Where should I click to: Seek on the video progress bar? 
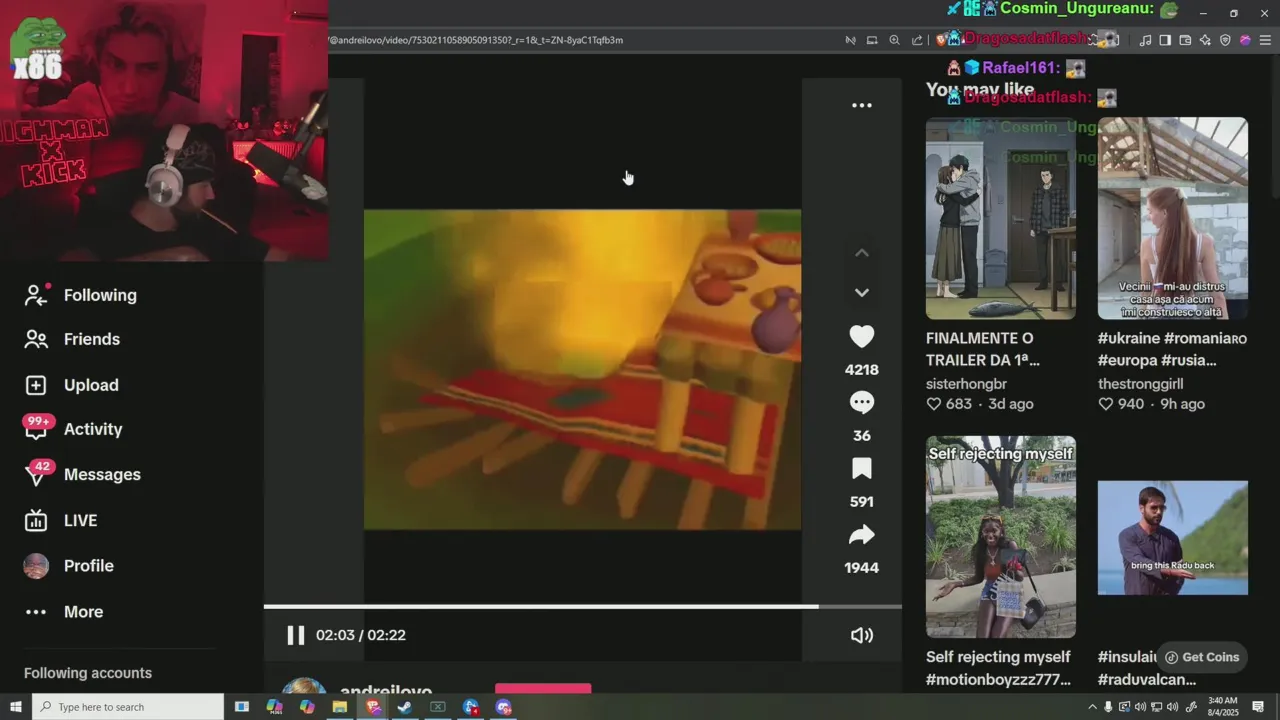pos(582,606)
